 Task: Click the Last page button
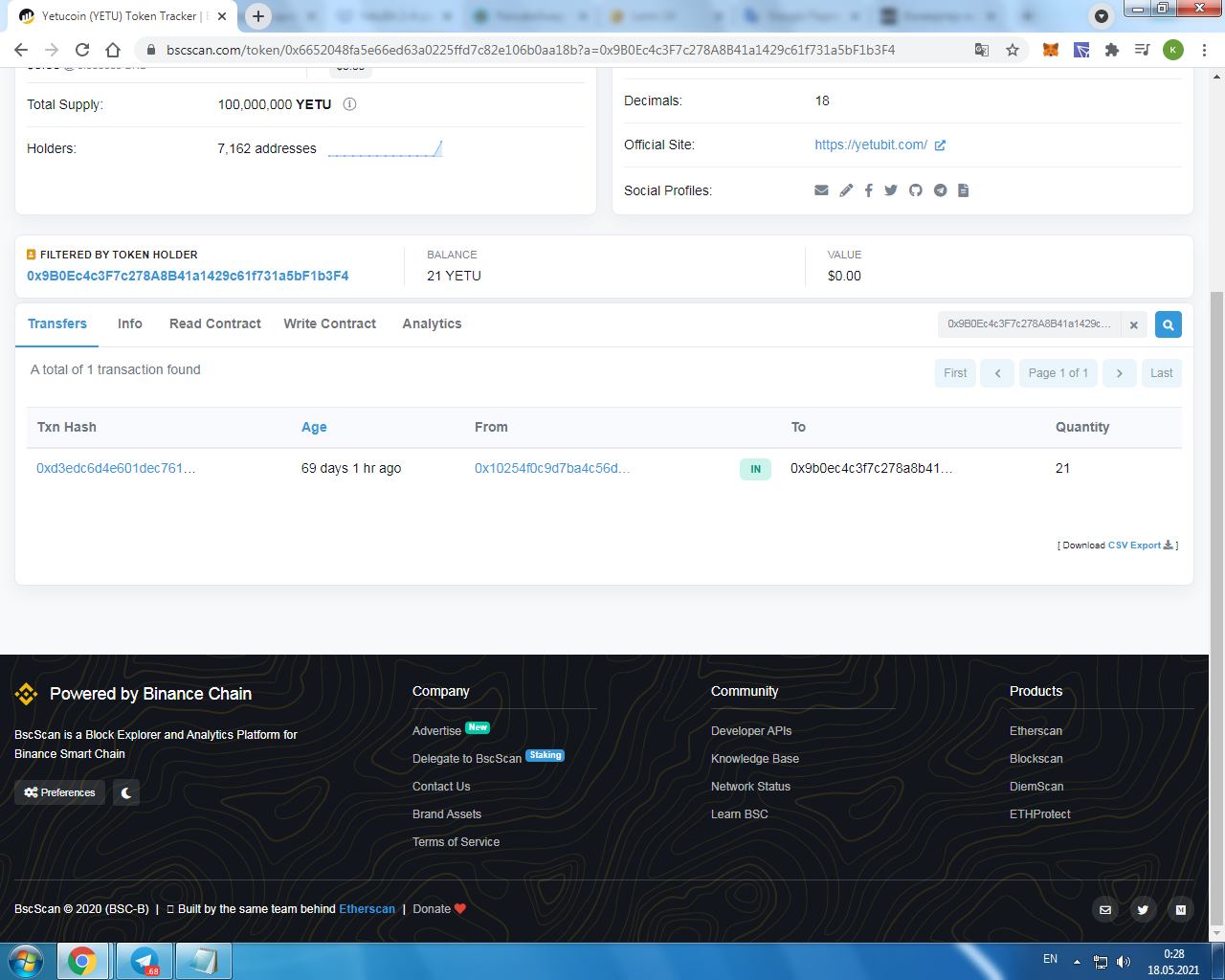[x=1162, y=373]
